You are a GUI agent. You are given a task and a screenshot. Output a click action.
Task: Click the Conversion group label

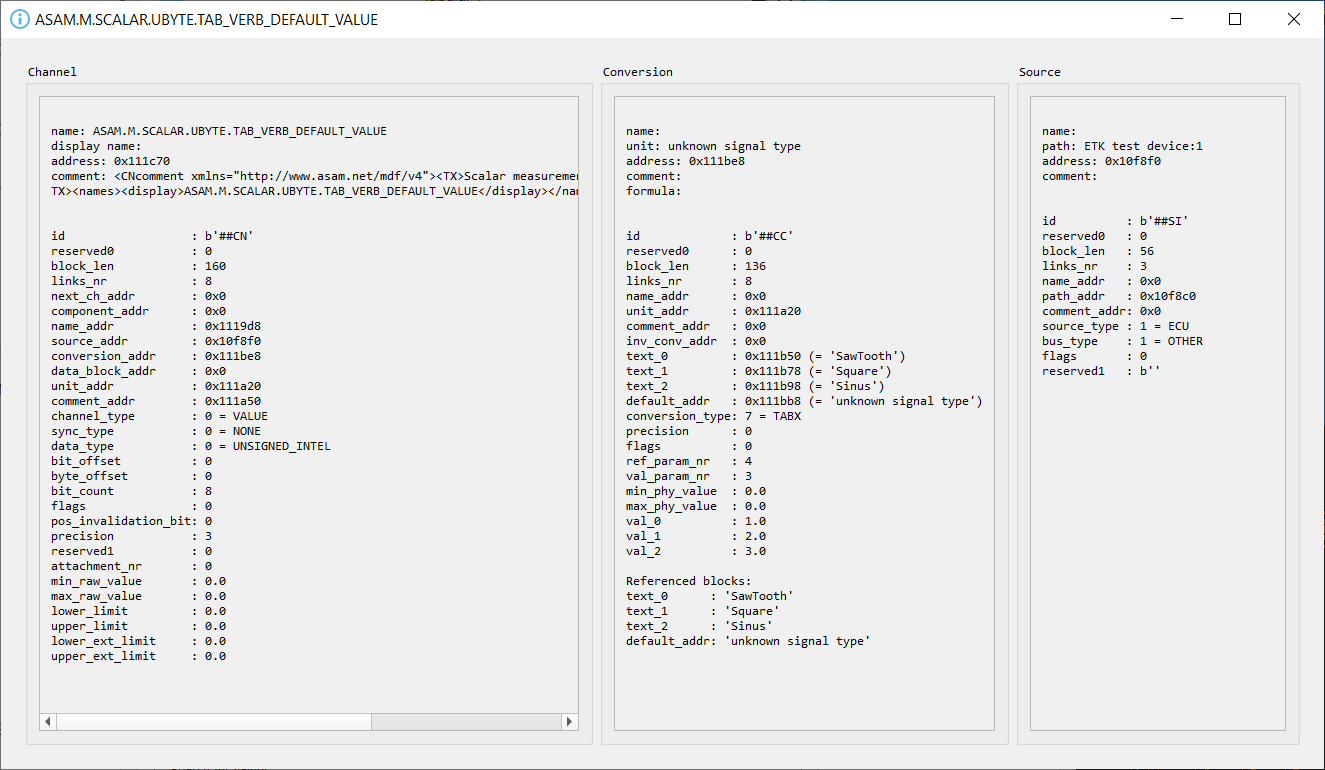638,72
